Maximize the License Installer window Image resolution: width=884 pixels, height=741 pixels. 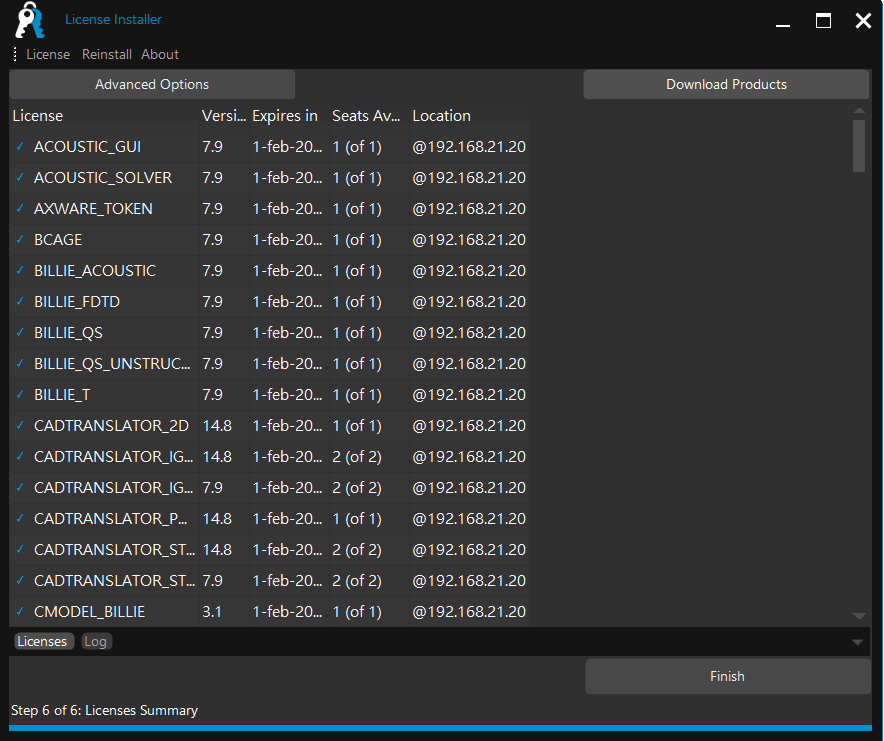click(x=823, y=21)
